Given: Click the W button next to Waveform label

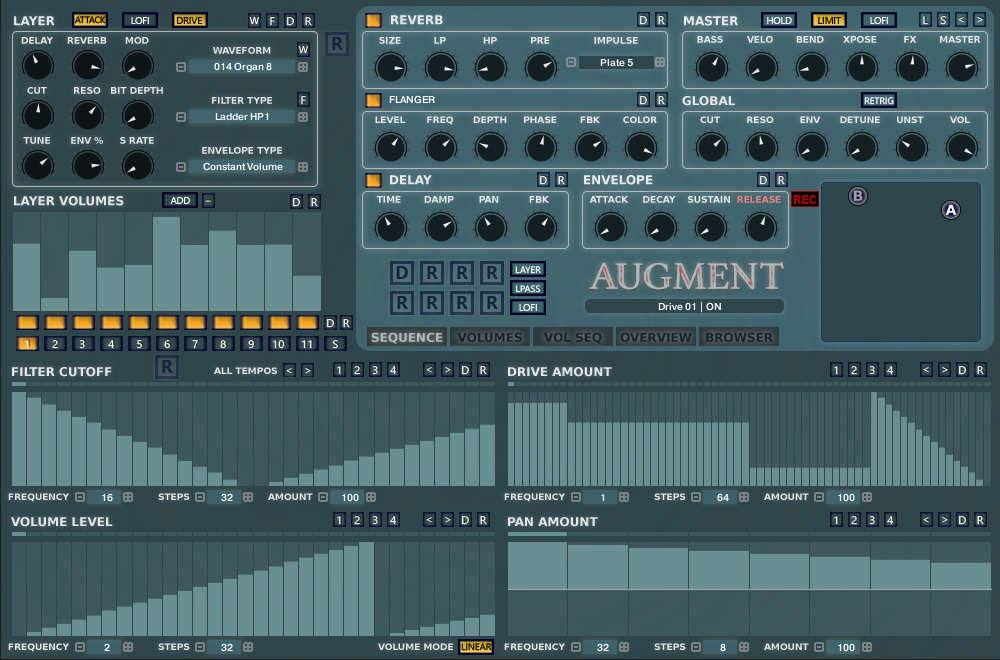Looking at the screenshot, I should tap(303, 50).
